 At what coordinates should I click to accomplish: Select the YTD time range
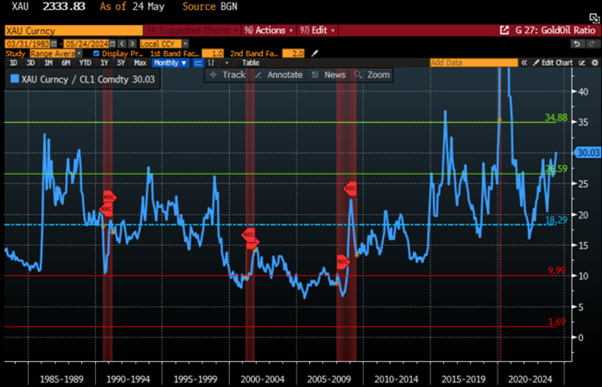(x=85, y=63)
